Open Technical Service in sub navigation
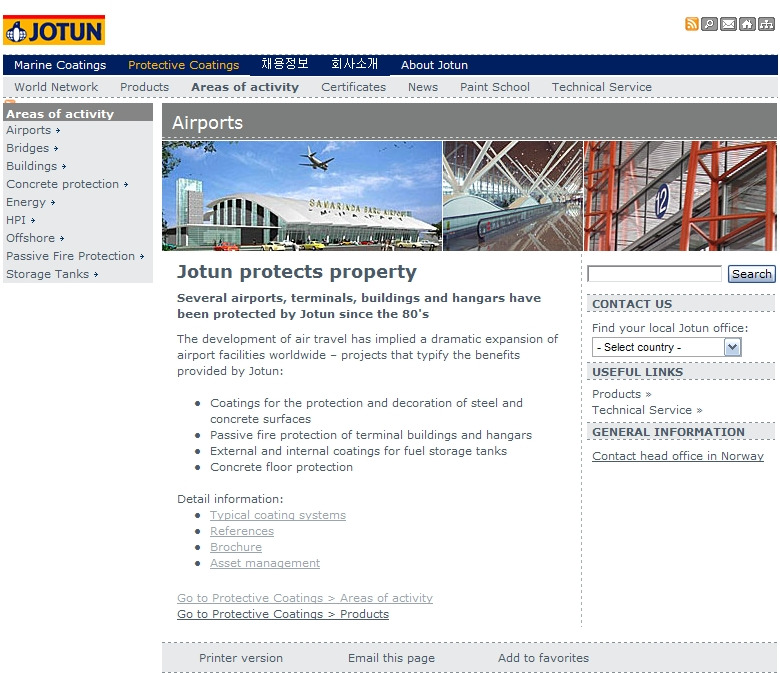The image size is (780, 673). 601,87
